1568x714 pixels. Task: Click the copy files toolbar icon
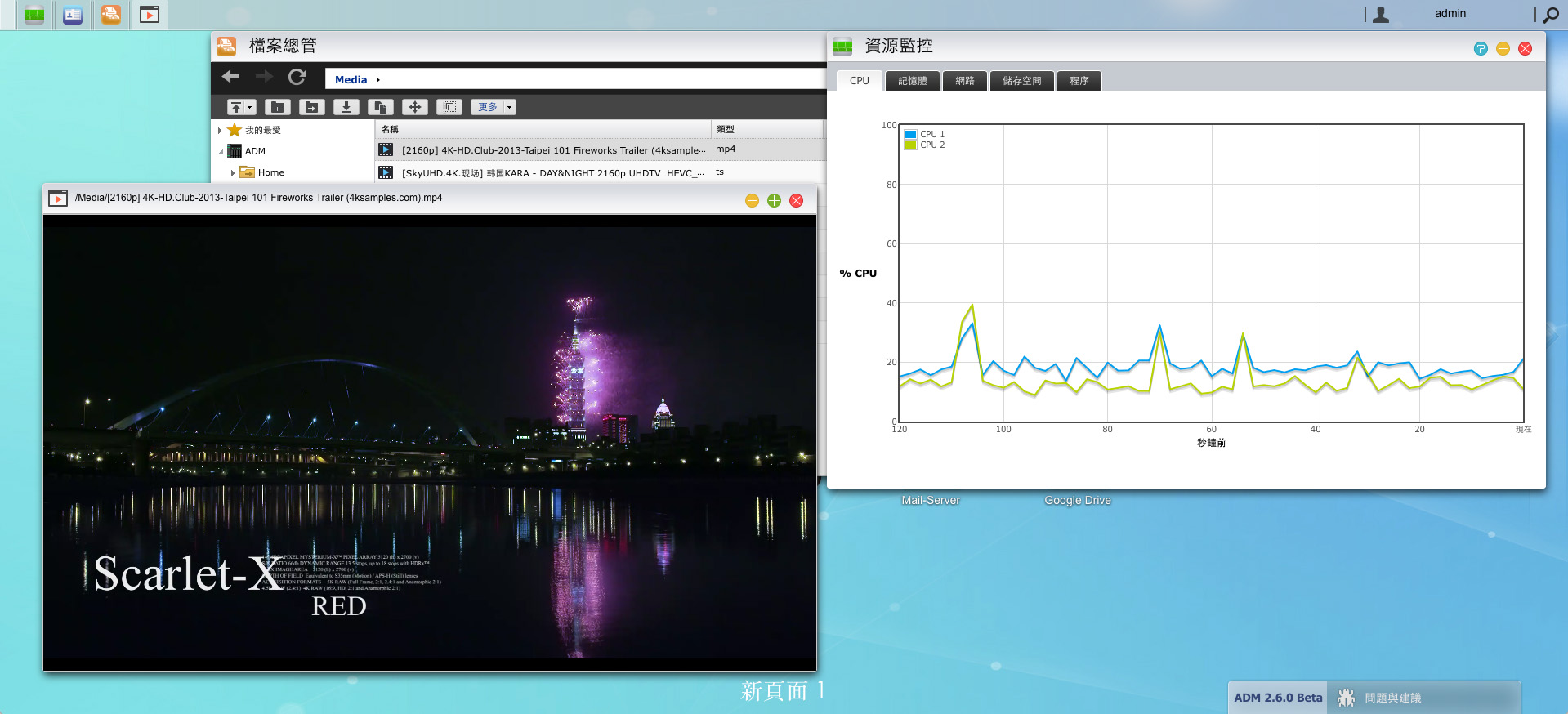tap(380, 107)
